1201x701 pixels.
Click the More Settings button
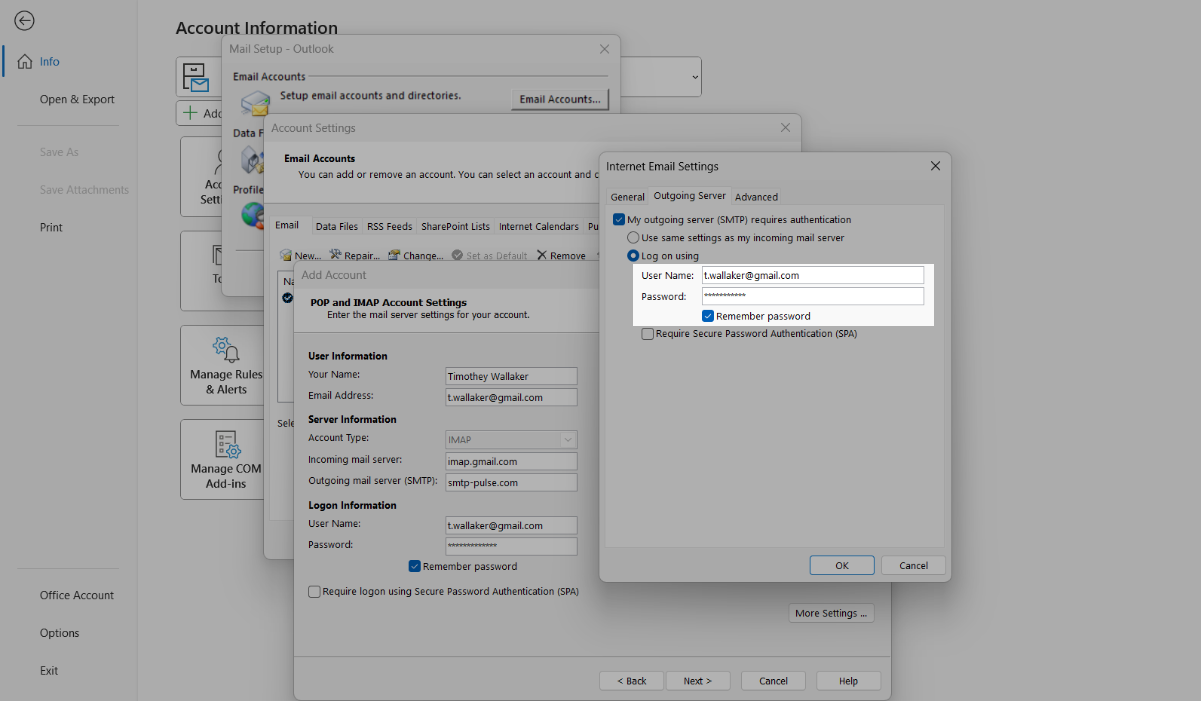tap(831, 614)
